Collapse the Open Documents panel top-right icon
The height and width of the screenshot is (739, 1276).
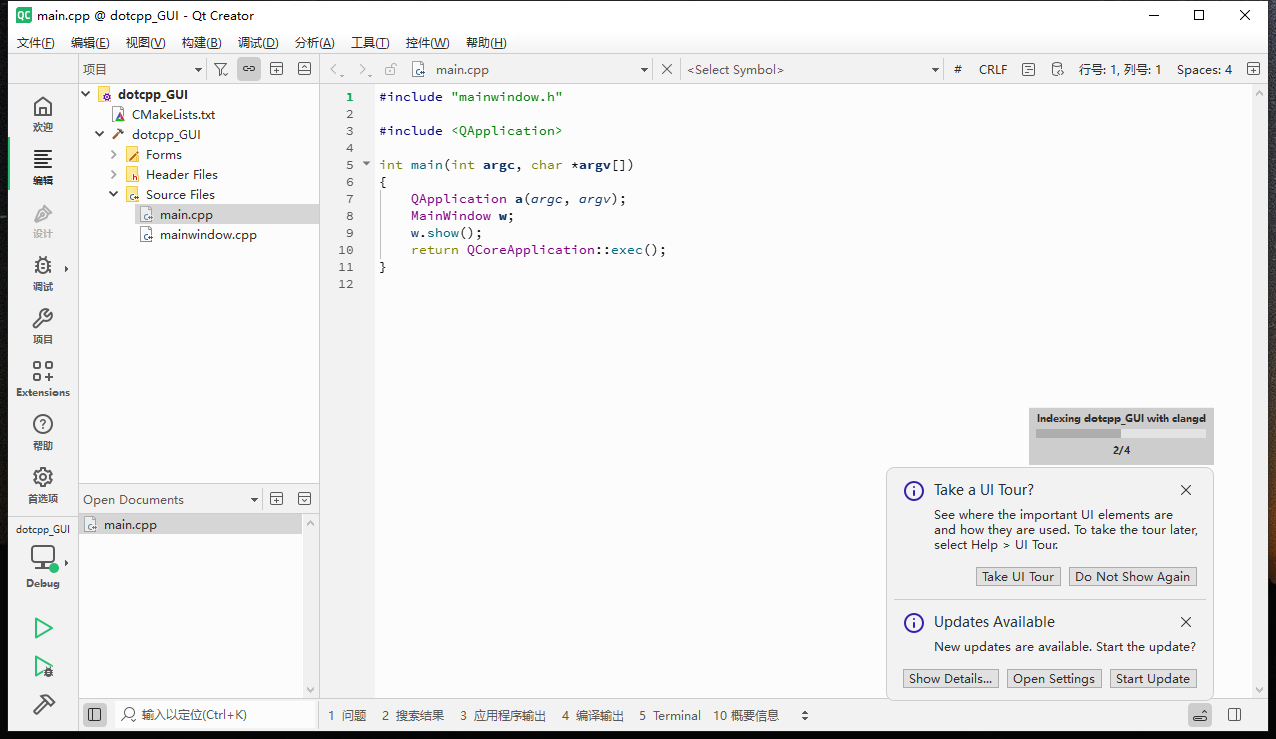tap(305, 499)
